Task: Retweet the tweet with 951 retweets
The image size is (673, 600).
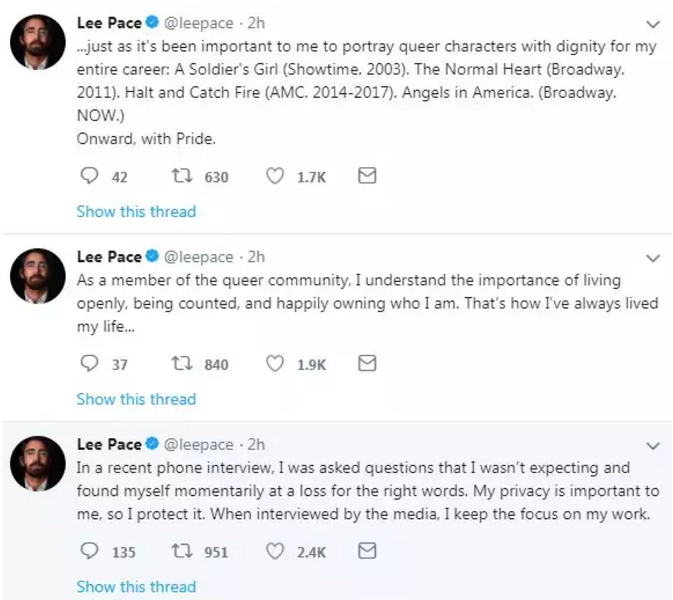Action: [181, 551]
